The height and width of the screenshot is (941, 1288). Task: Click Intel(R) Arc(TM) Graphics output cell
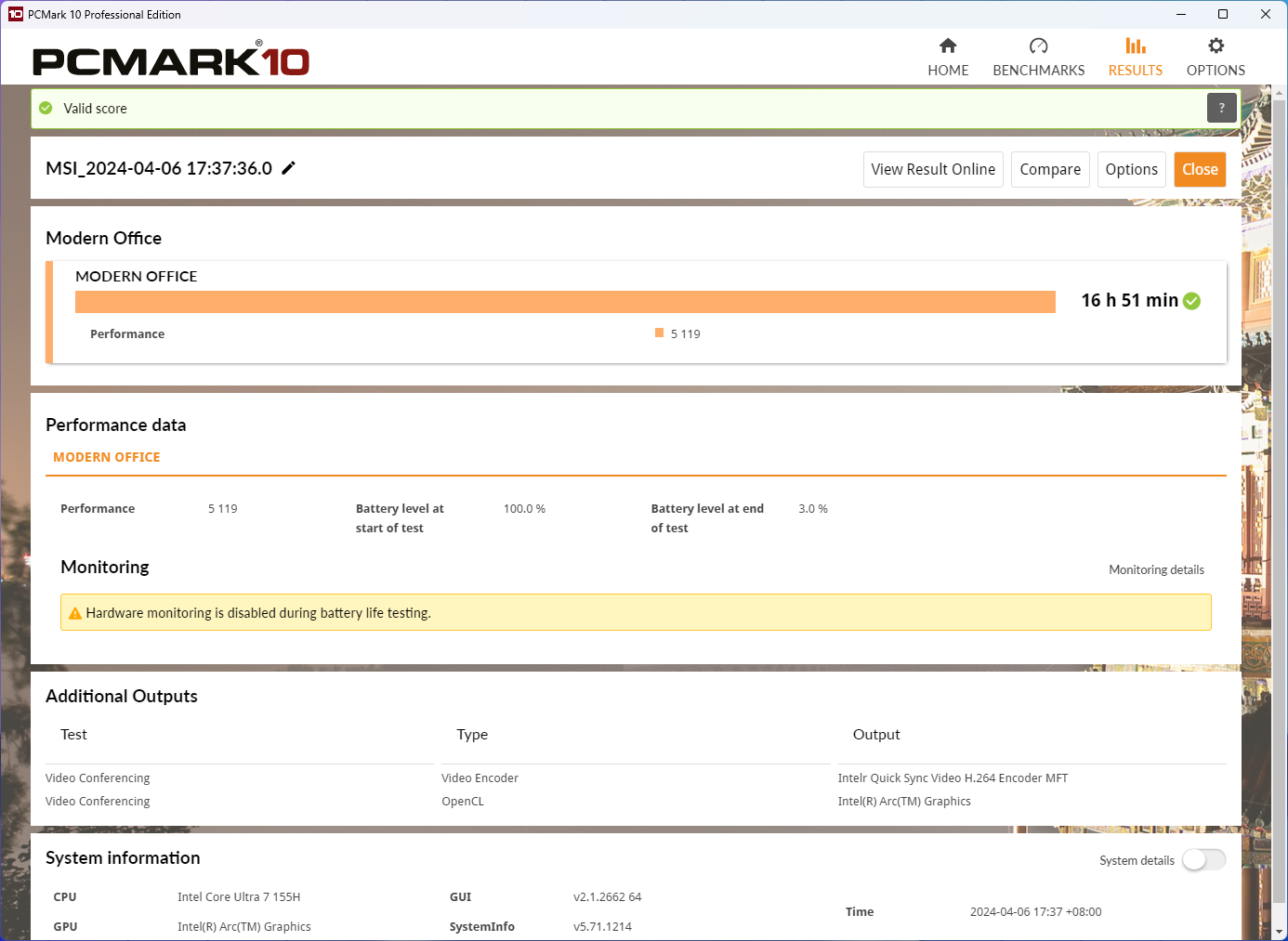click(x=904, y=801)
